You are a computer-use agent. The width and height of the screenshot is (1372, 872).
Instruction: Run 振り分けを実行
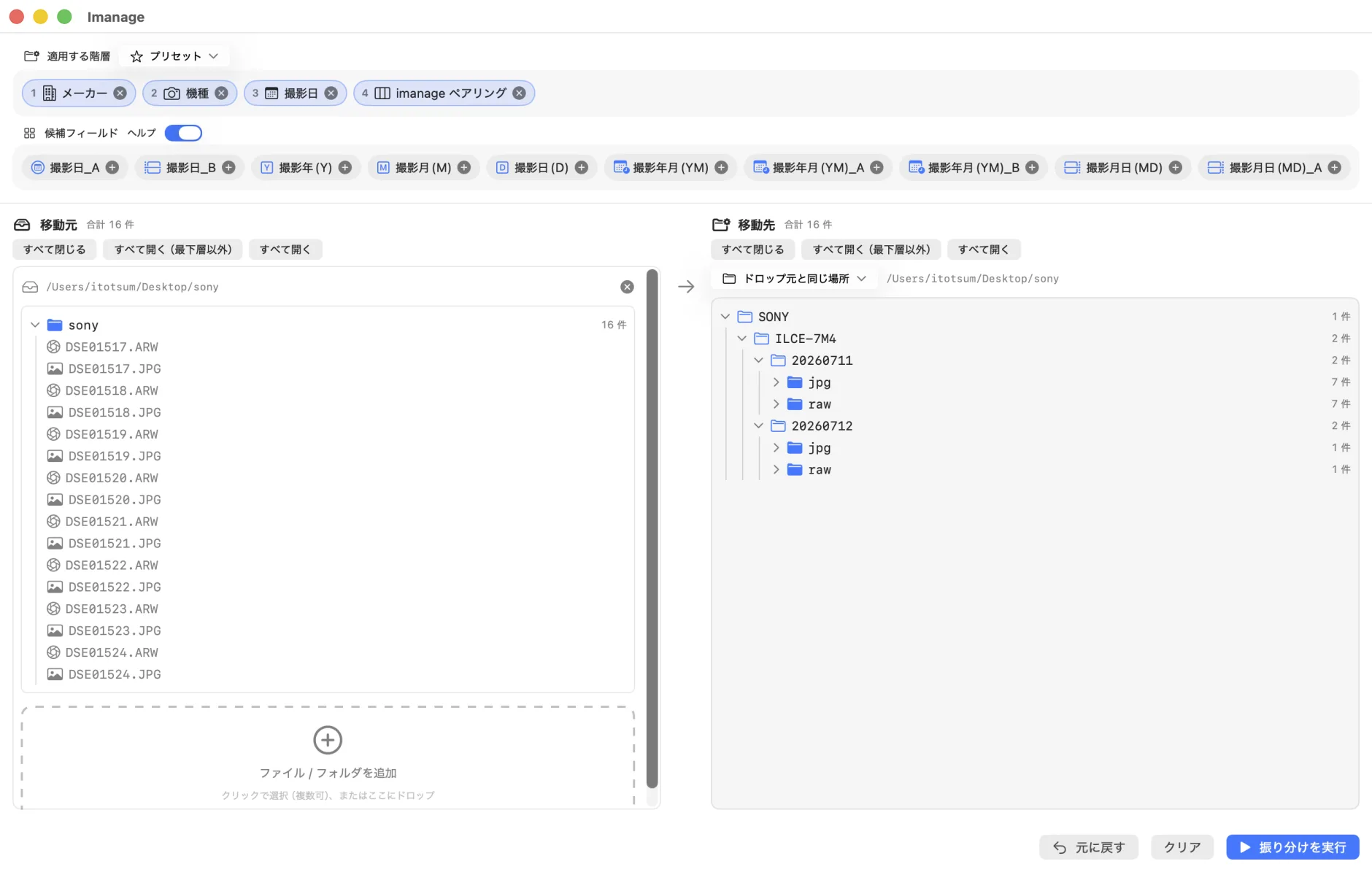pos(1292,847)
